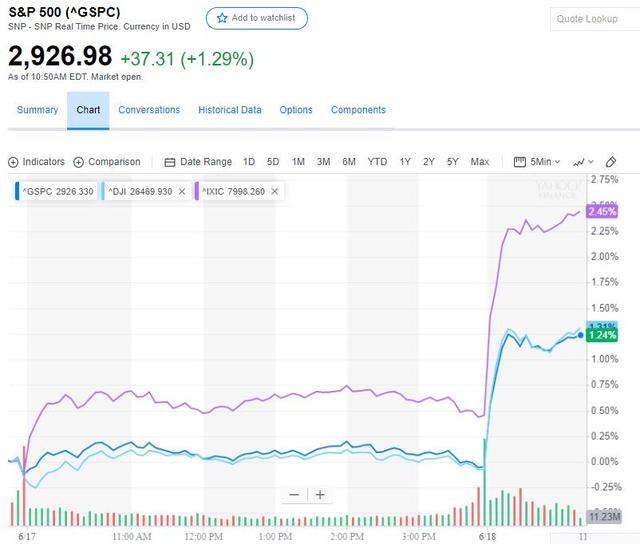The width and height of the screenshot is (640, 544).
Task: Click the ^DJI 26469.930 legend label
Action: pos(140,192)
